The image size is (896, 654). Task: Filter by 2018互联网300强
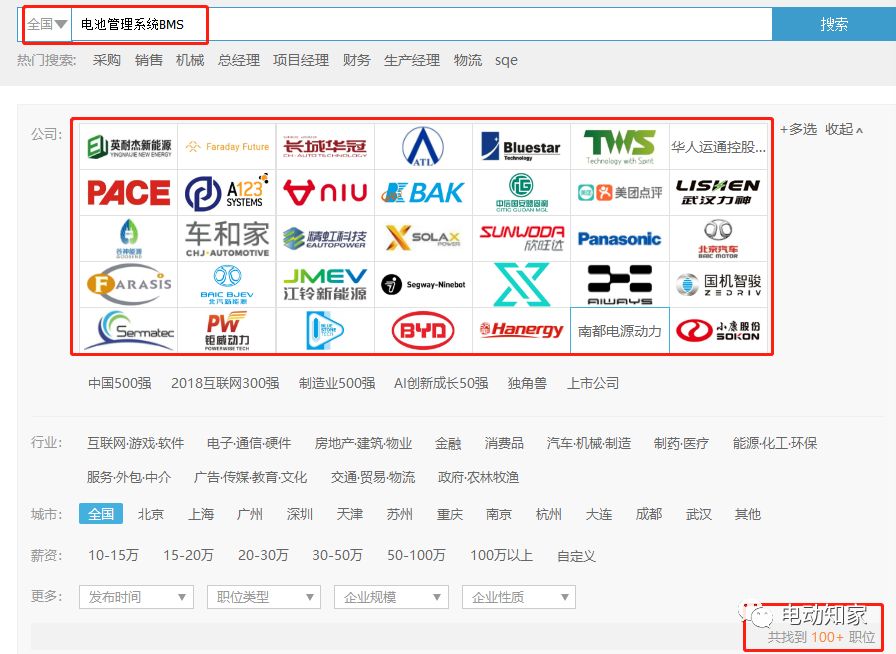(225, 383)
